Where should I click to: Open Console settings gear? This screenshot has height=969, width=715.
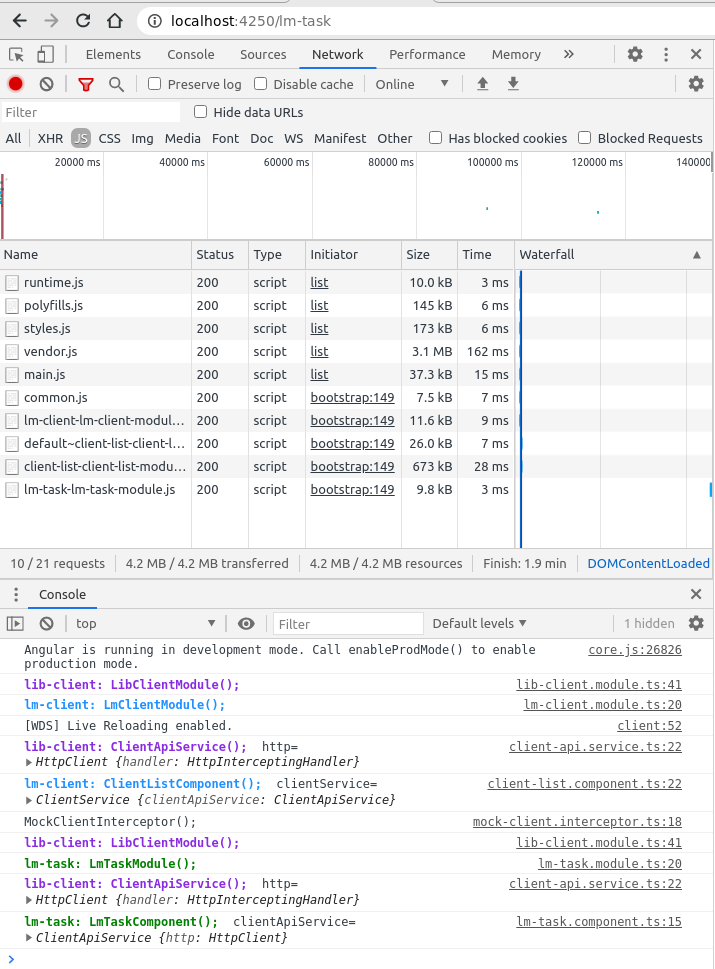point(696,623)
